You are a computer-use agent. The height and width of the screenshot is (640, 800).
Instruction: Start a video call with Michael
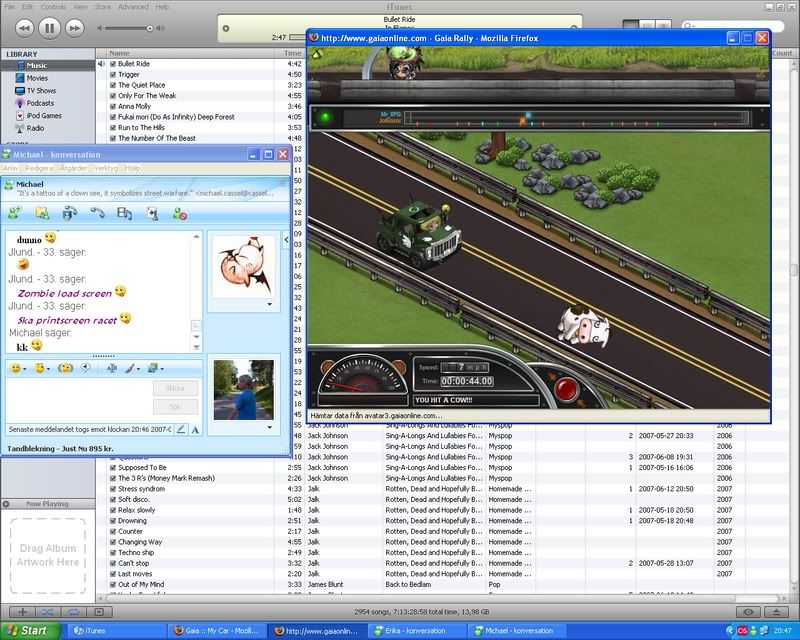69,213
